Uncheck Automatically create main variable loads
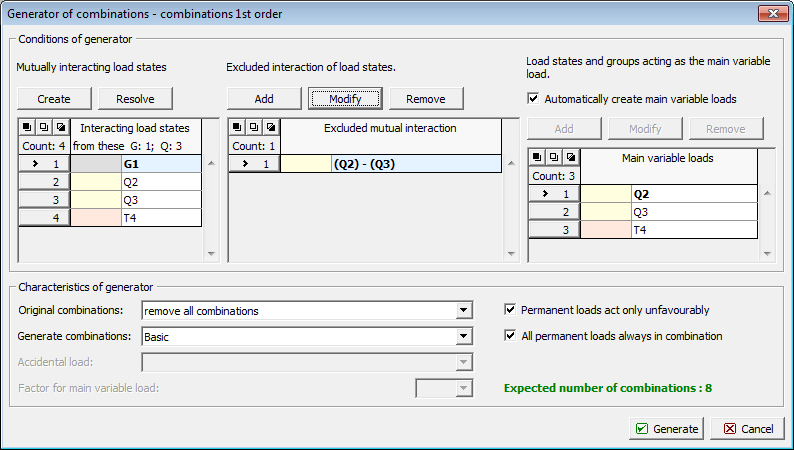Screen dimensions: 794x450 [x=533, y=99]
